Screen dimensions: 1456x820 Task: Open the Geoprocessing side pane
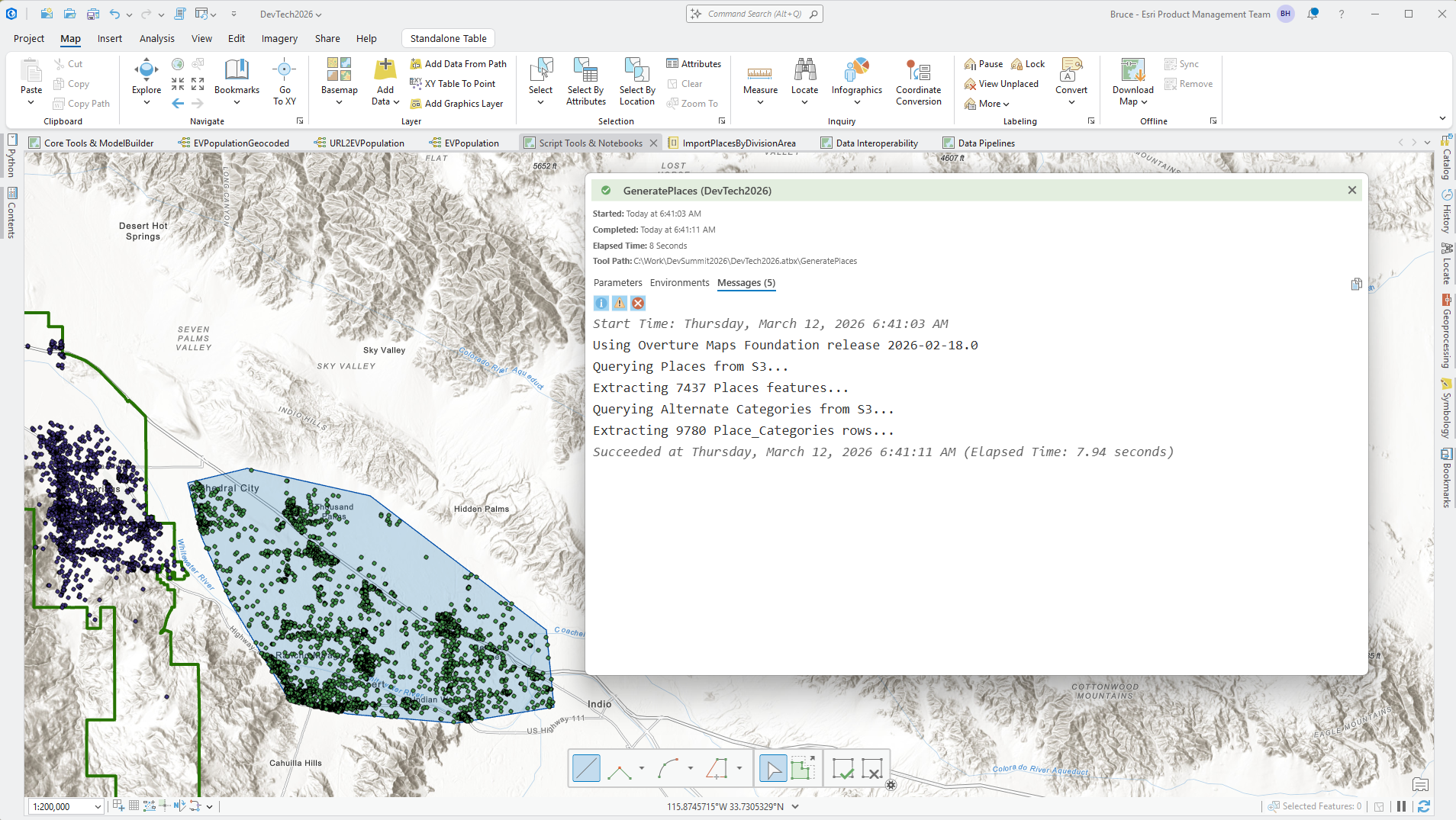coord(1446,332)
